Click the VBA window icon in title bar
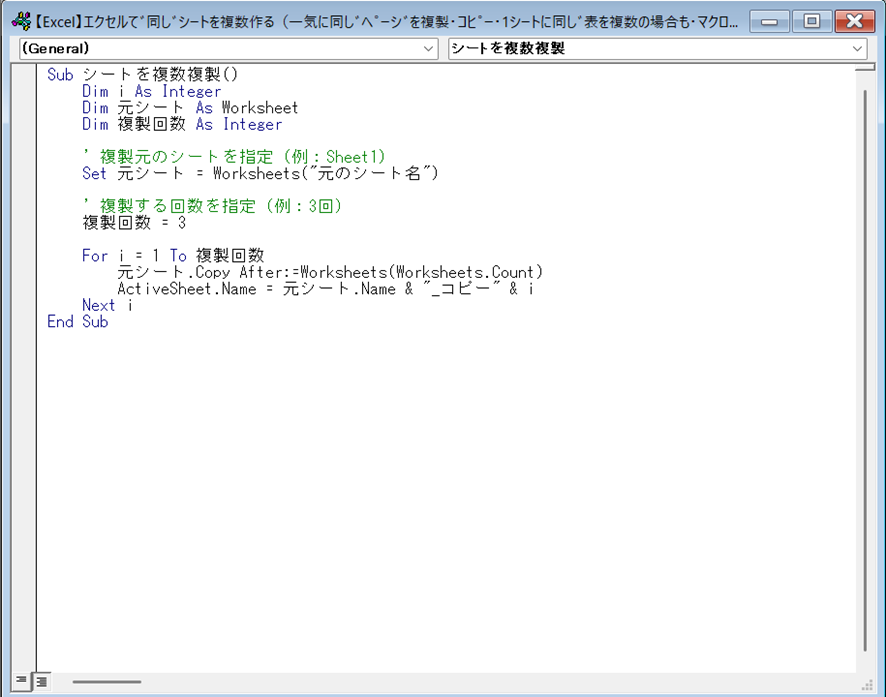The height and width of the screenshot is (697, 886). pyautogui.click(x=18, y=21)
